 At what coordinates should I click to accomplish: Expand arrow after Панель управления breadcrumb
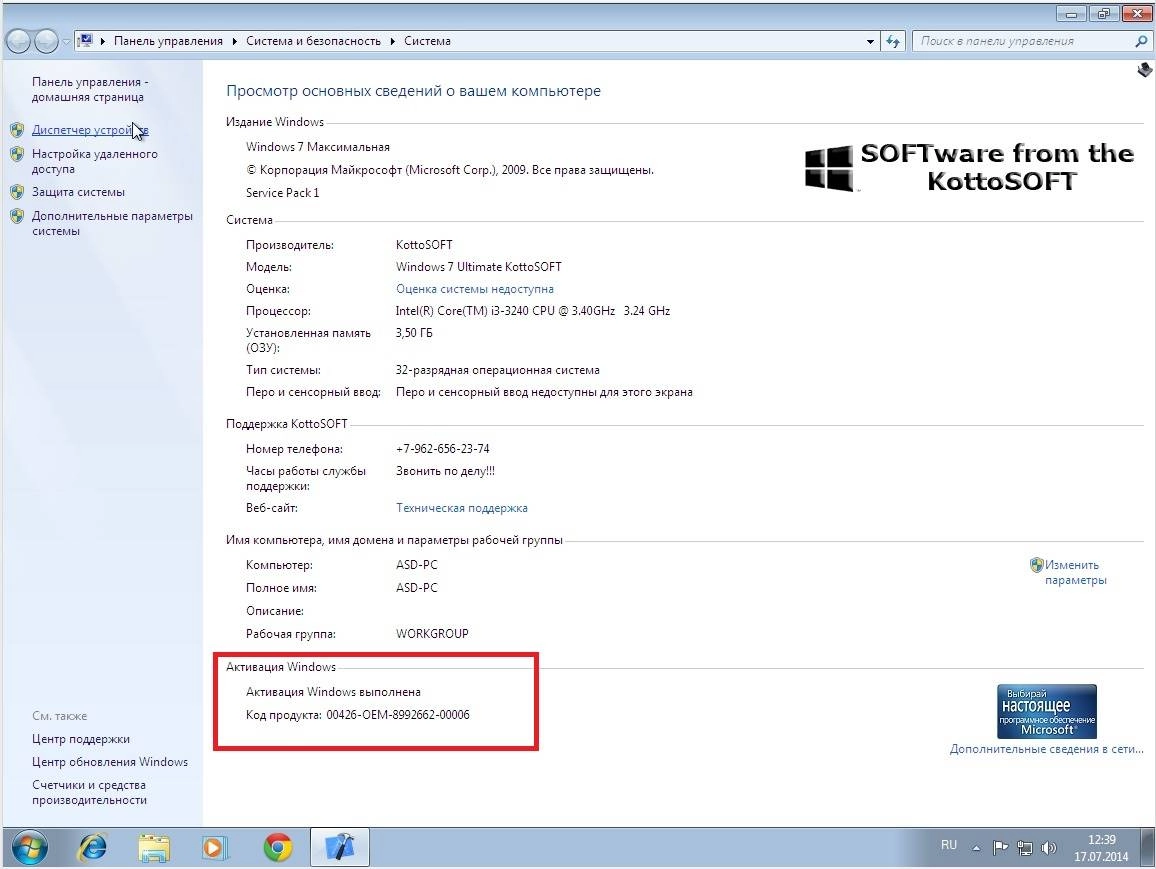click(234, 41)
